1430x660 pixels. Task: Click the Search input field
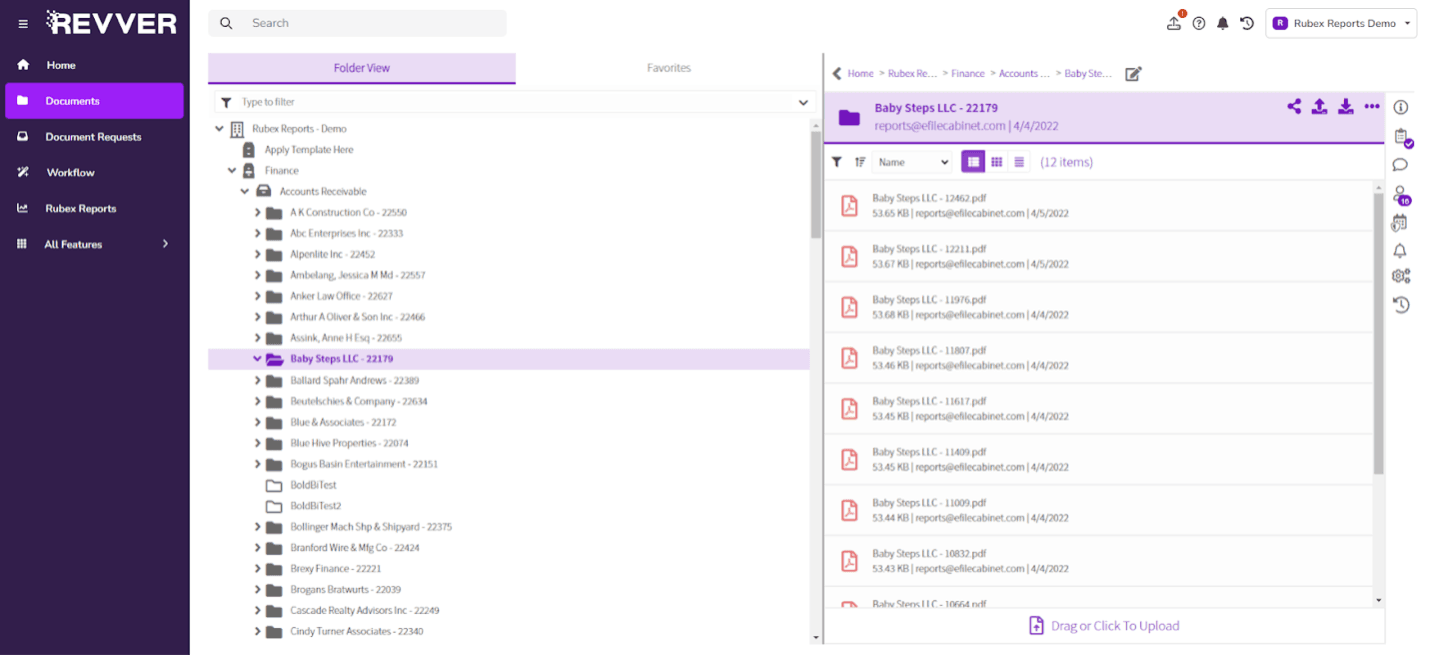pyautogui.click(x=370, y=23)
